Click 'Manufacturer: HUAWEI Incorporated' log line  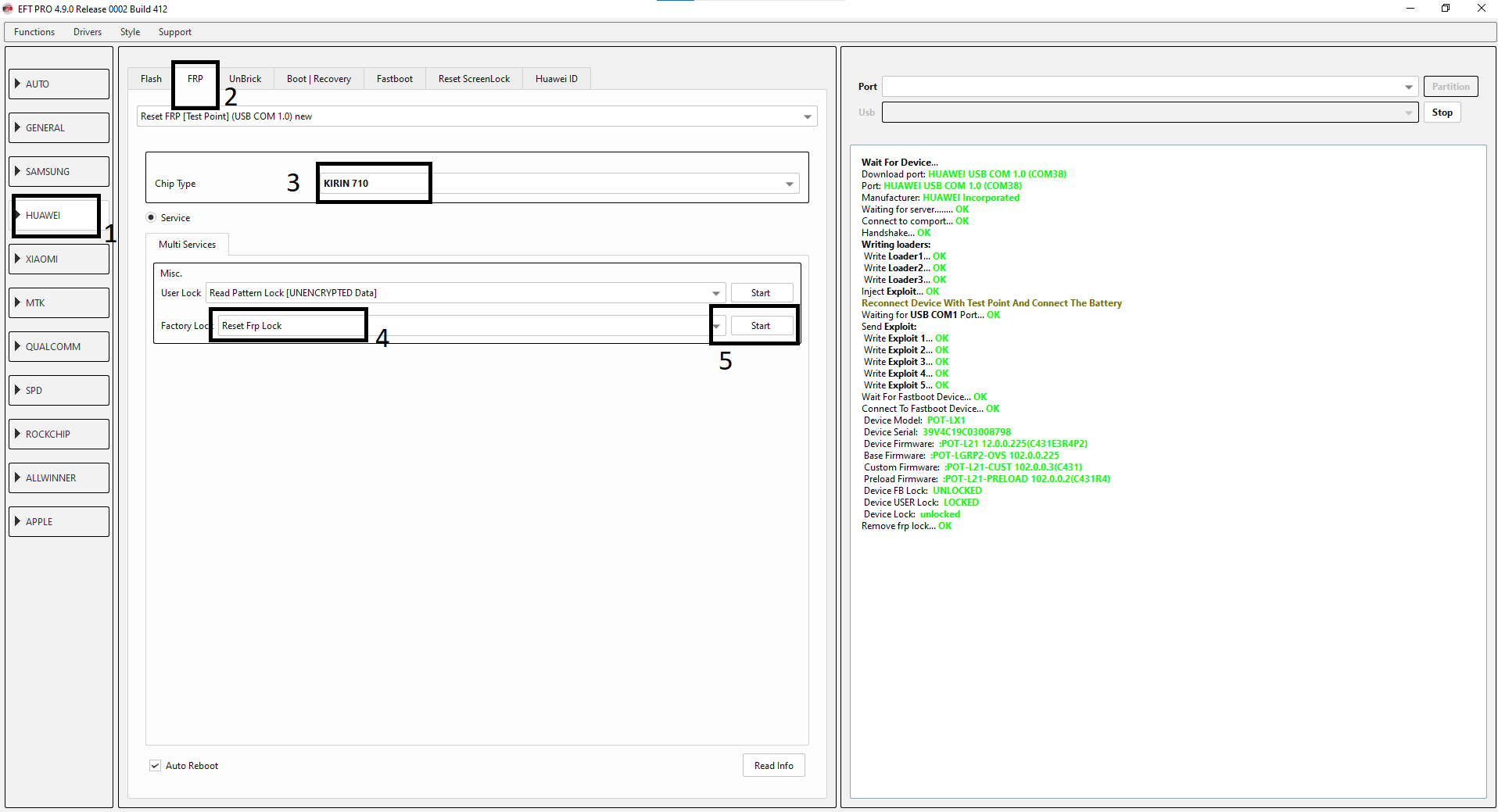941,198
